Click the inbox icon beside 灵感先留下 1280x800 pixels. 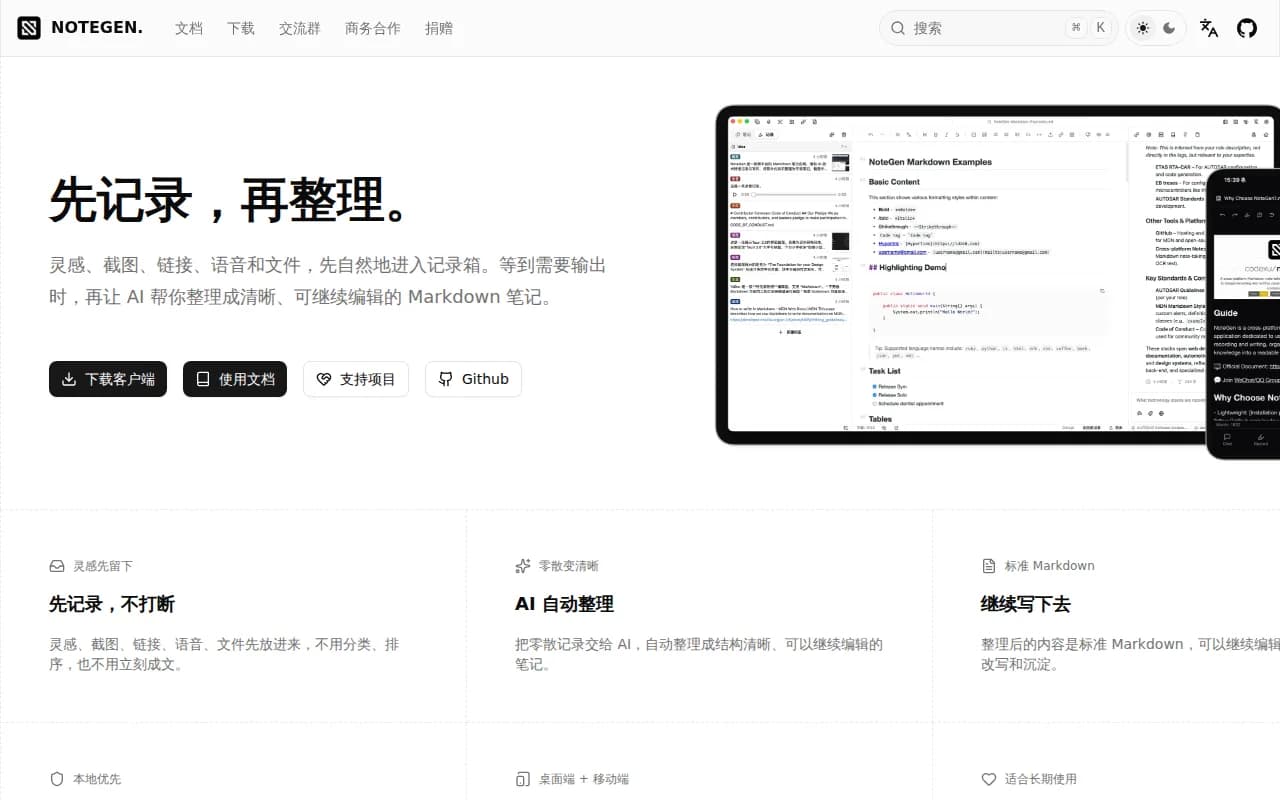(57, 566)
